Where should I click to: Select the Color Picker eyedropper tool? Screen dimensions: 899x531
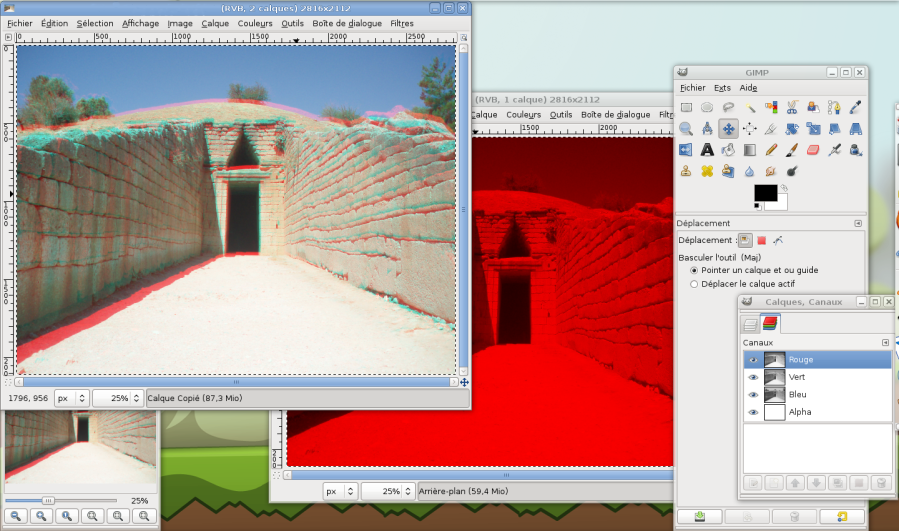[855, 107]
